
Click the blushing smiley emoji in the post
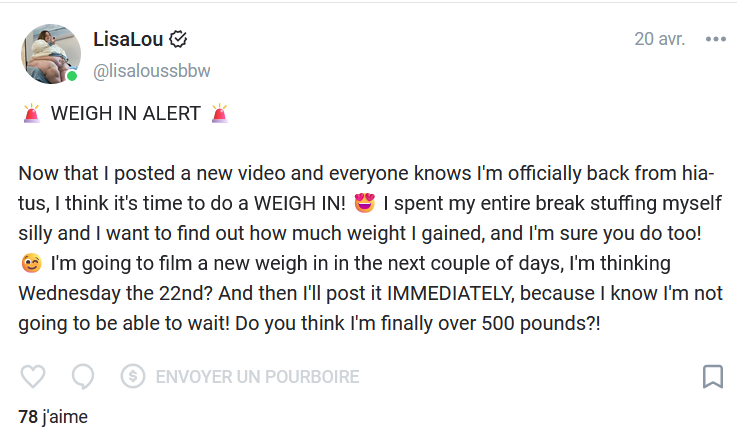(31, 265)
